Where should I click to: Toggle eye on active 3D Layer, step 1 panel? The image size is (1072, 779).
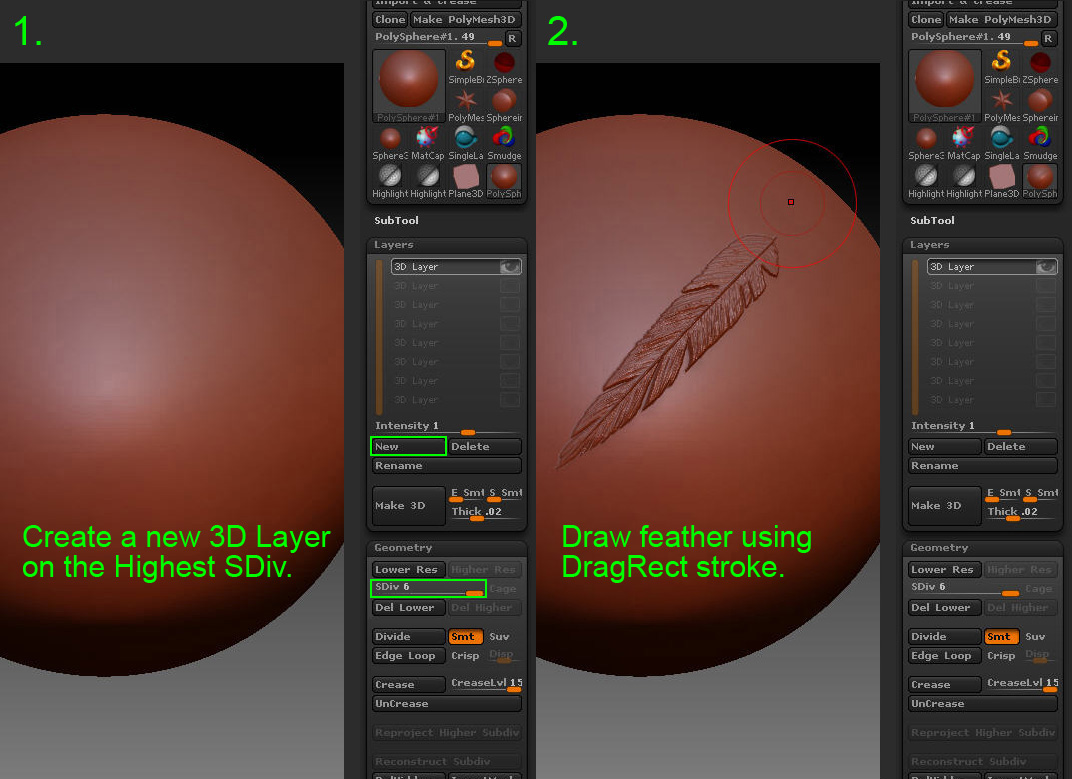[510, 267]
